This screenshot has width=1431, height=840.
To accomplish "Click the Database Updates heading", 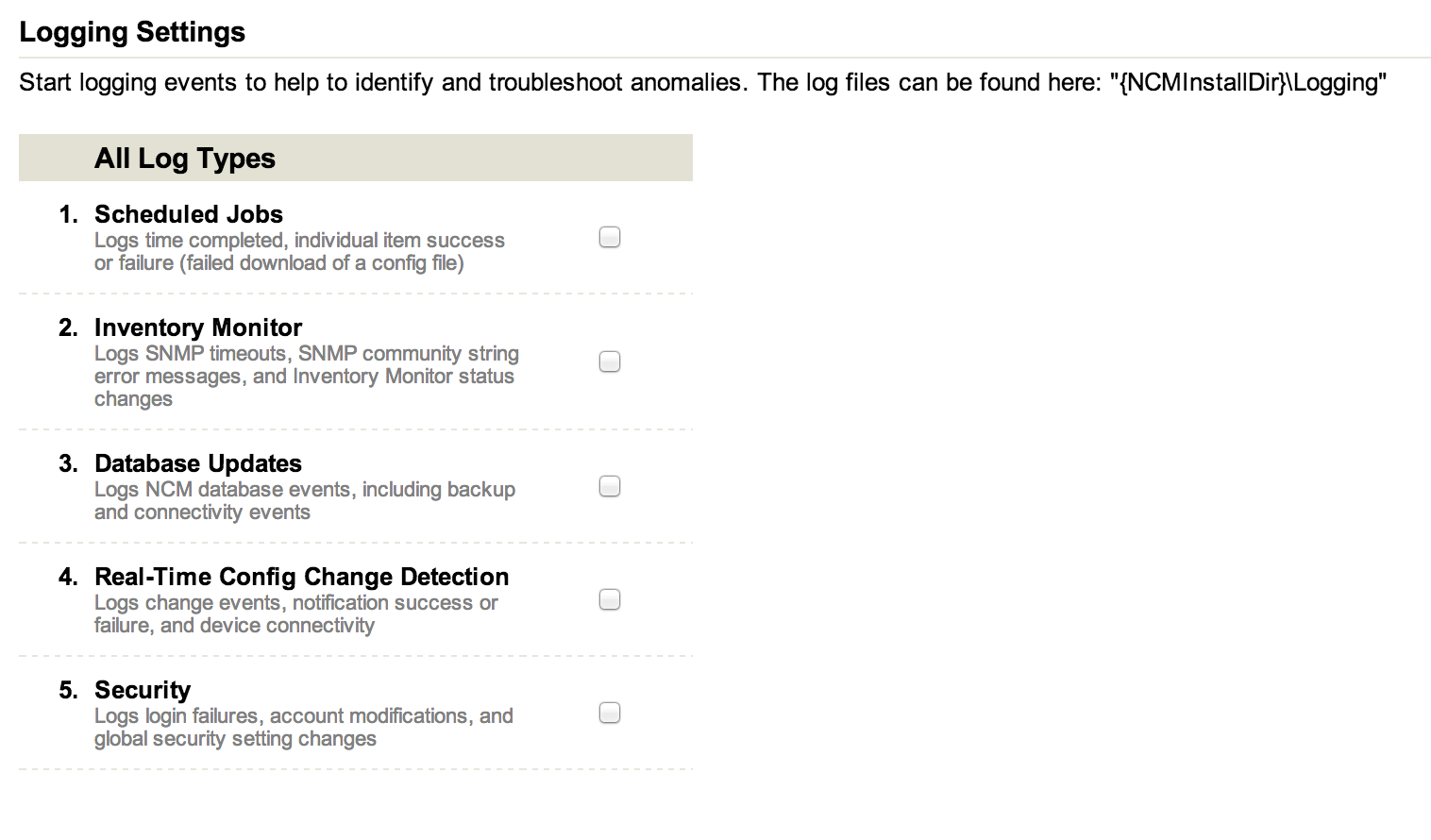I will point(198,463).
